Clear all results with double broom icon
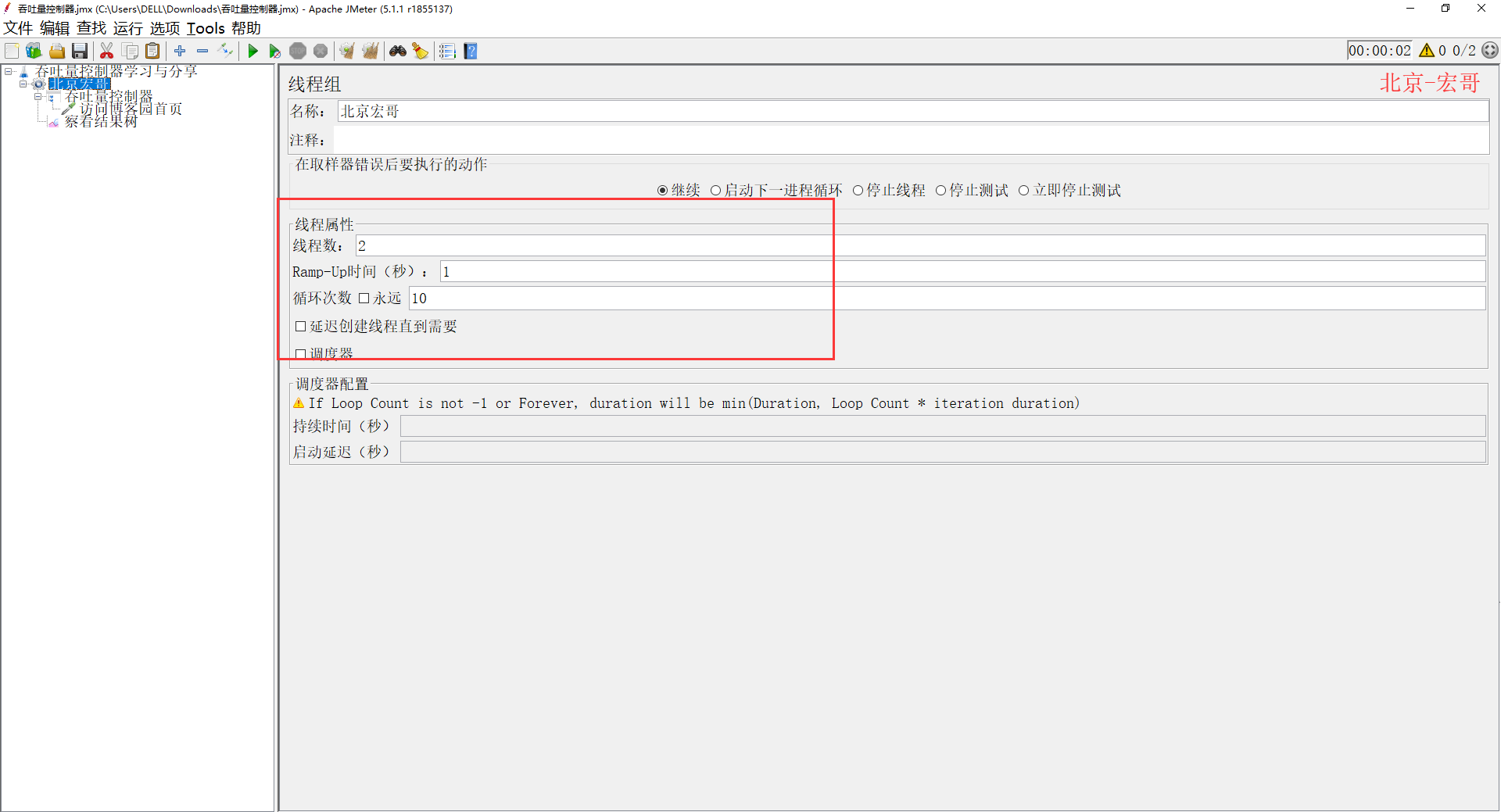 point(370,51)
